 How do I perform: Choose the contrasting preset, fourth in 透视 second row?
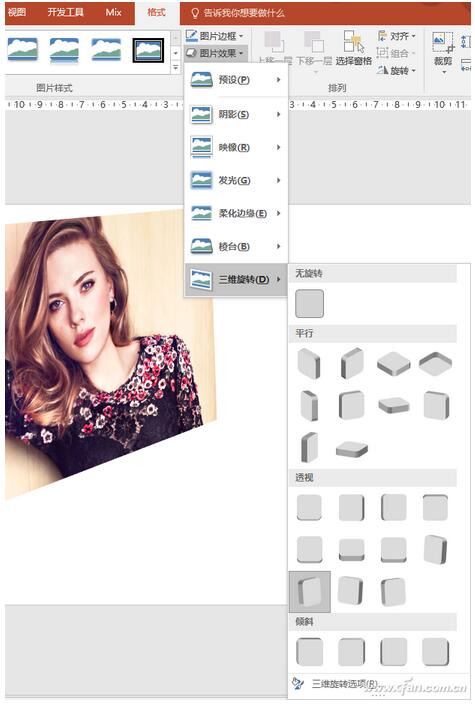435,549
